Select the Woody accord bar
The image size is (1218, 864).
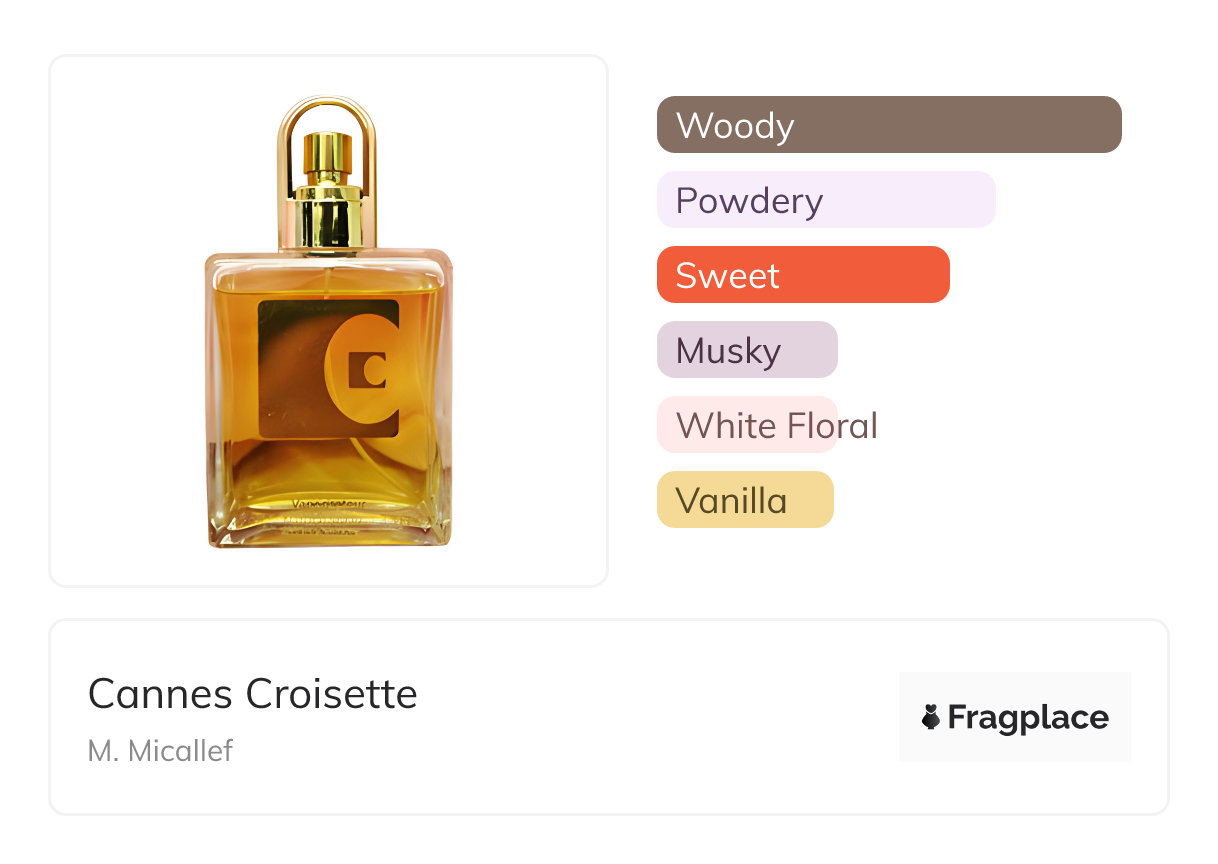pyautogui.click(x=889, y=125)
